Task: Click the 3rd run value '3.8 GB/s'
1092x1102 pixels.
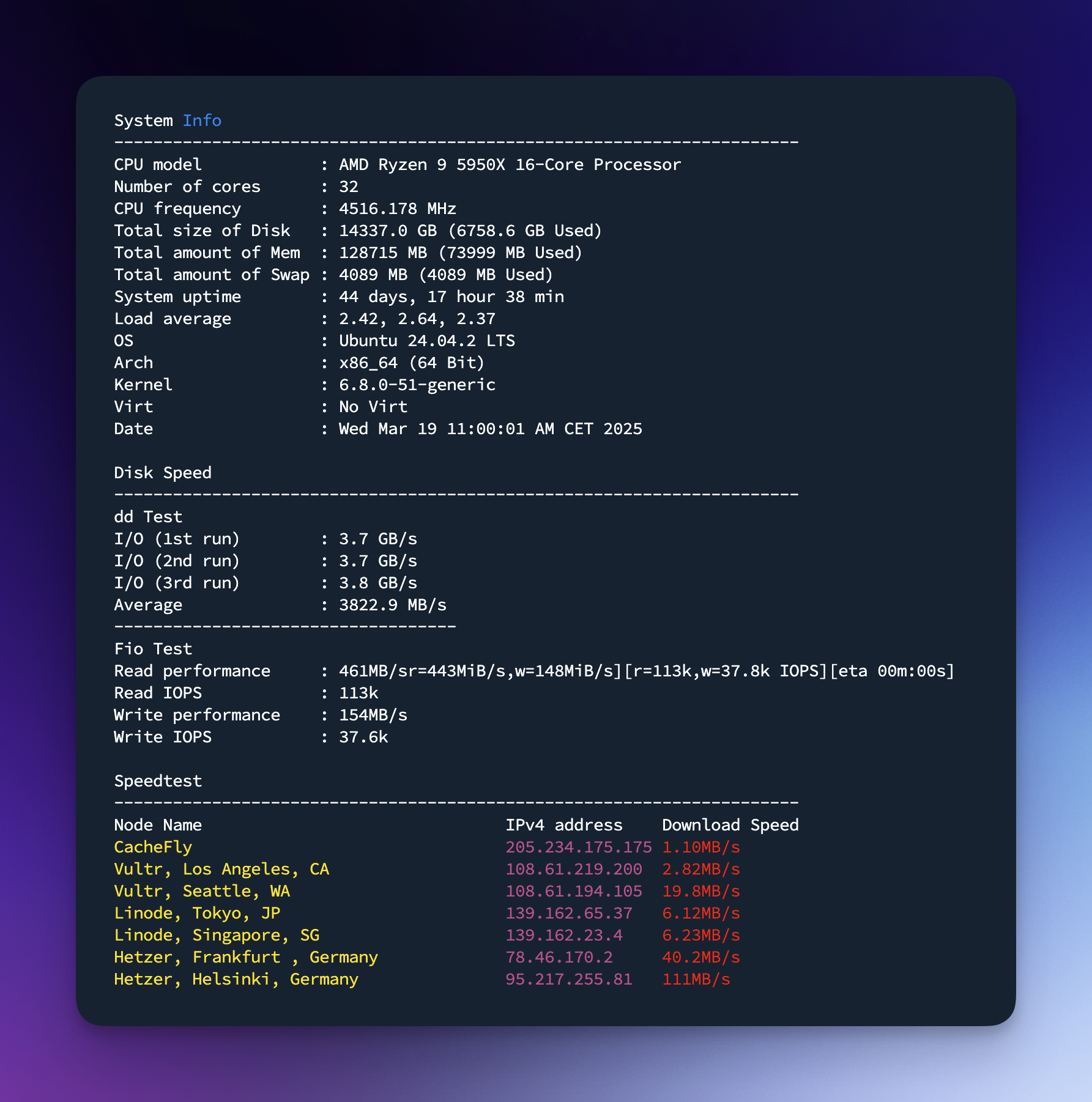Action: click(x=378, y=583)
